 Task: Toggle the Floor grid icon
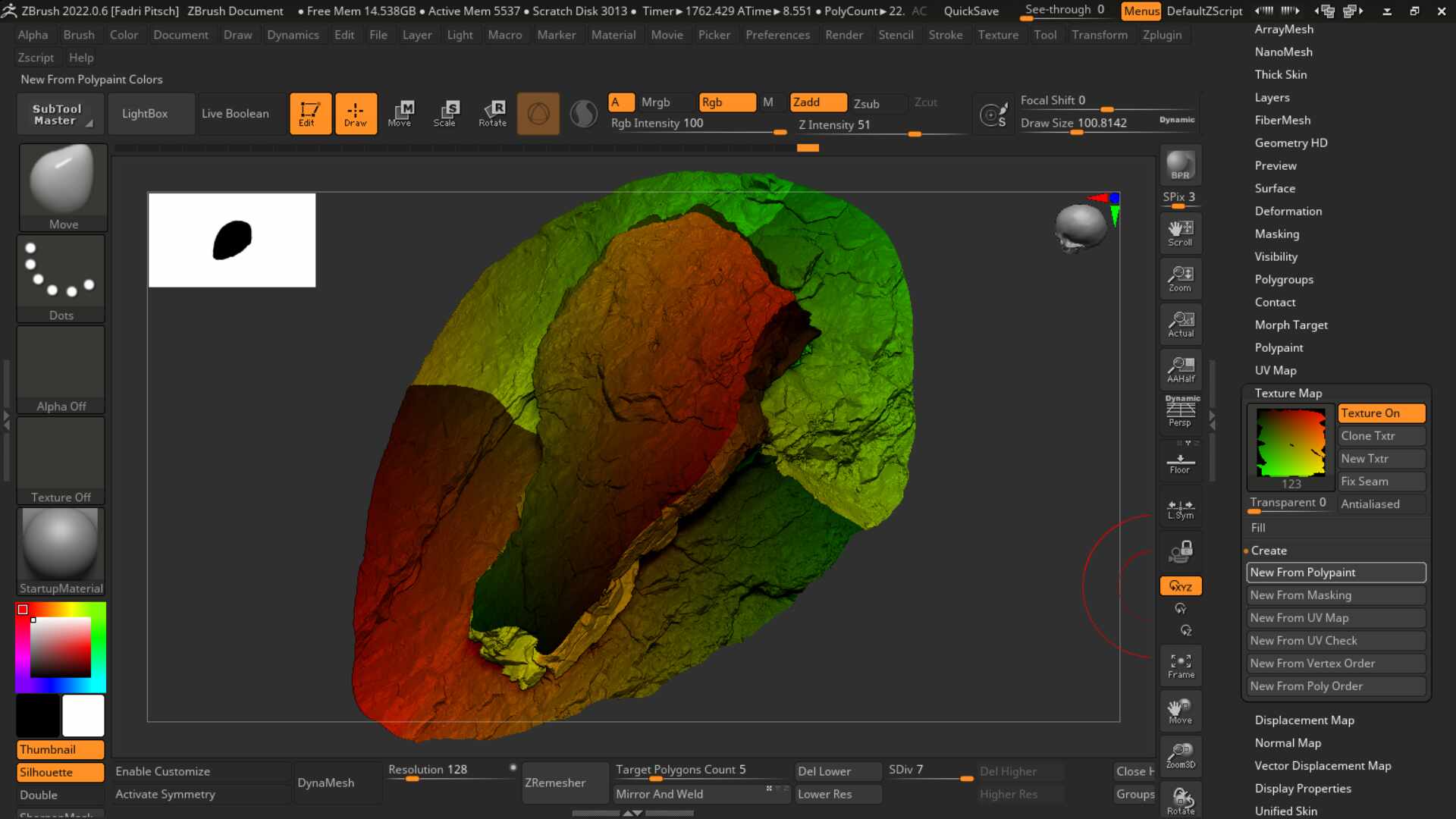pos(1180,463)
